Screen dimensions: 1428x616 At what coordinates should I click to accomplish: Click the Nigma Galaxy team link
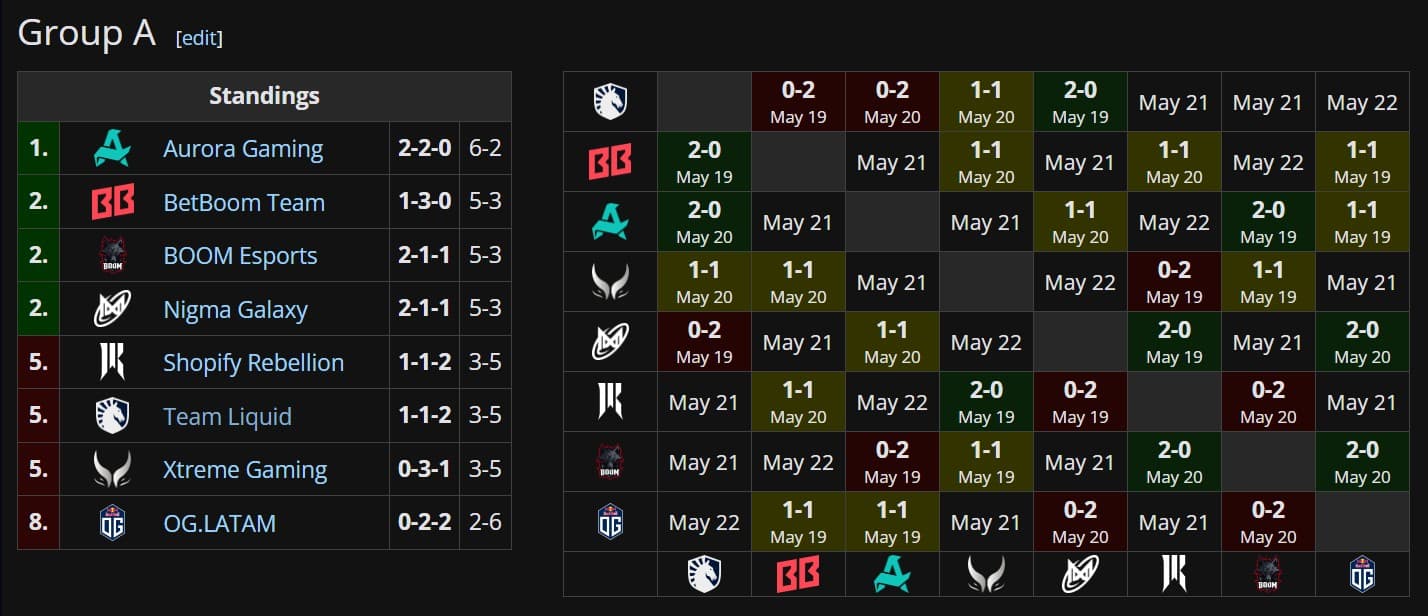click(235, 308)
